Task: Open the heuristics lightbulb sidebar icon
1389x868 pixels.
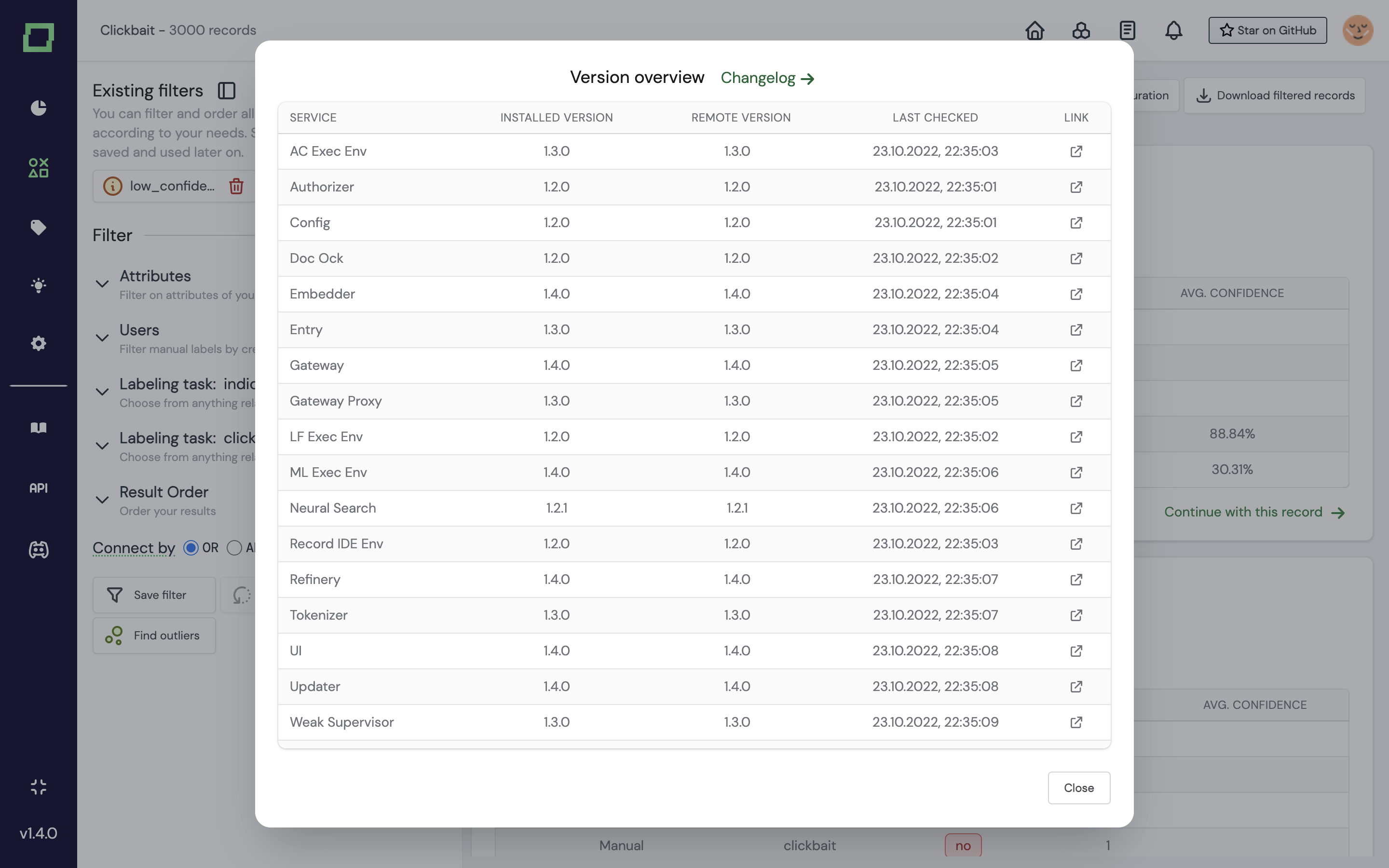Action: point(39,285)
